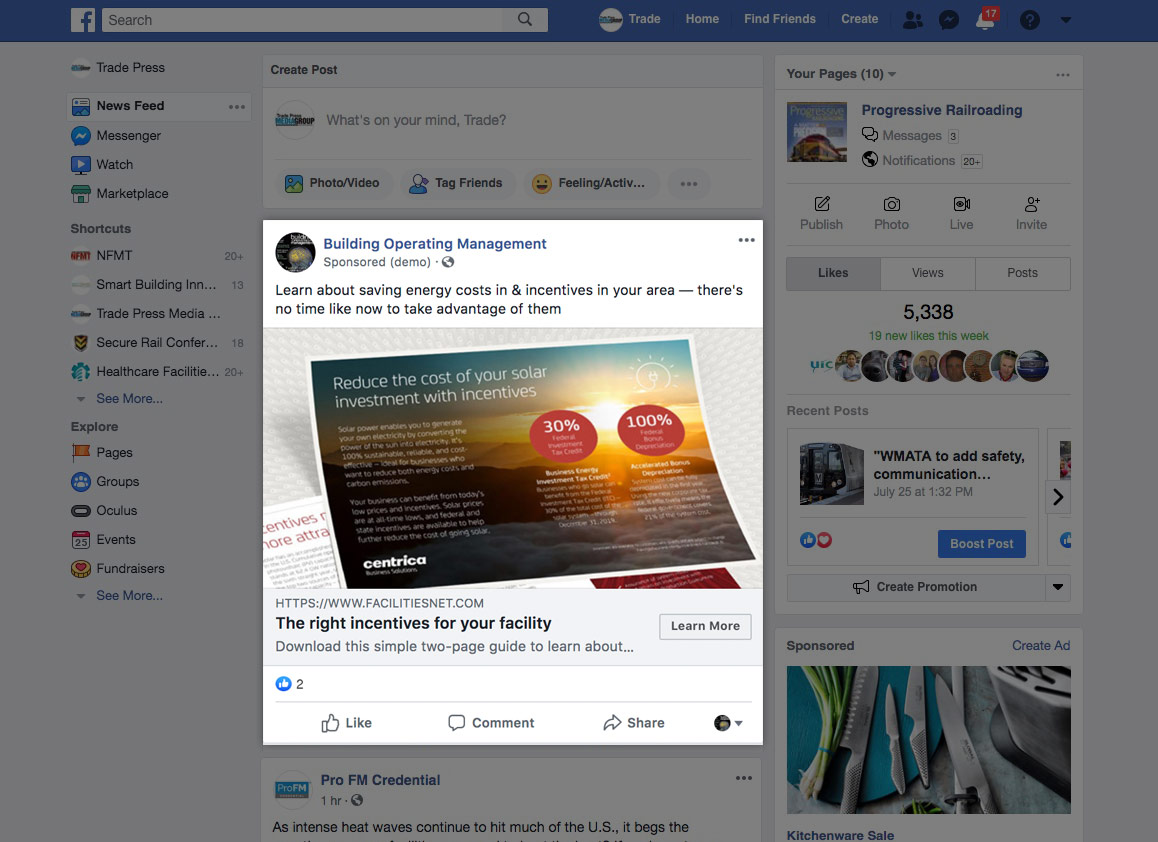Go to Home in top bar
This screenshot has width=1158, height=842.
point(702,19)
